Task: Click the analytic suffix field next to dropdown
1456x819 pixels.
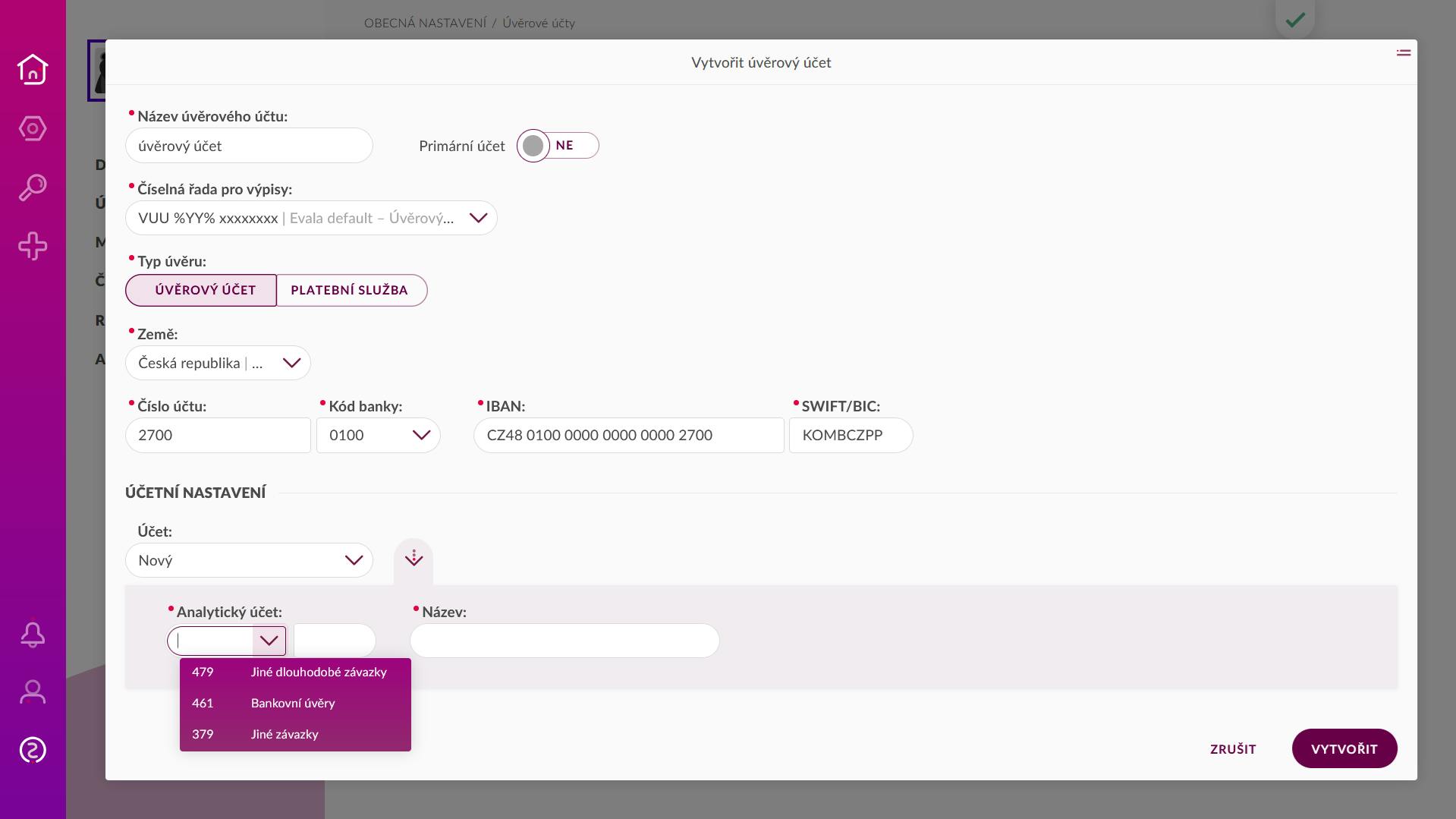Action: 335,641
